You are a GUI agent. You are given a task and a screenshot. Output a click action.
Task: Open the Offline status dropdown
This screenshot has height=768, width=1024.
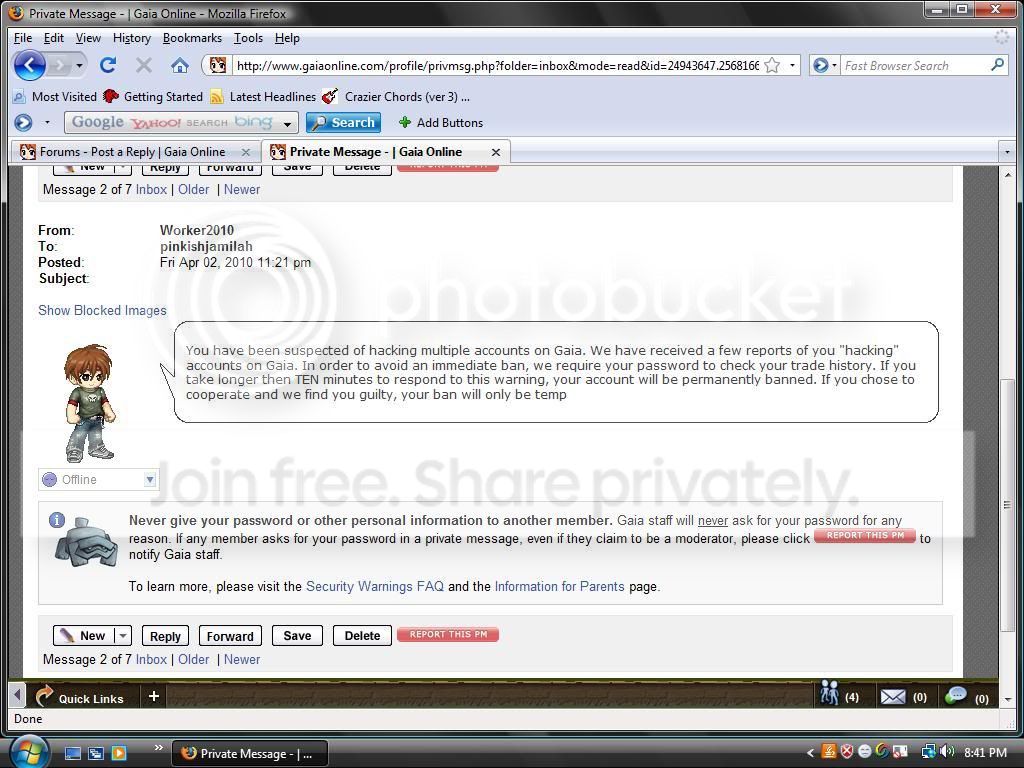150,479
